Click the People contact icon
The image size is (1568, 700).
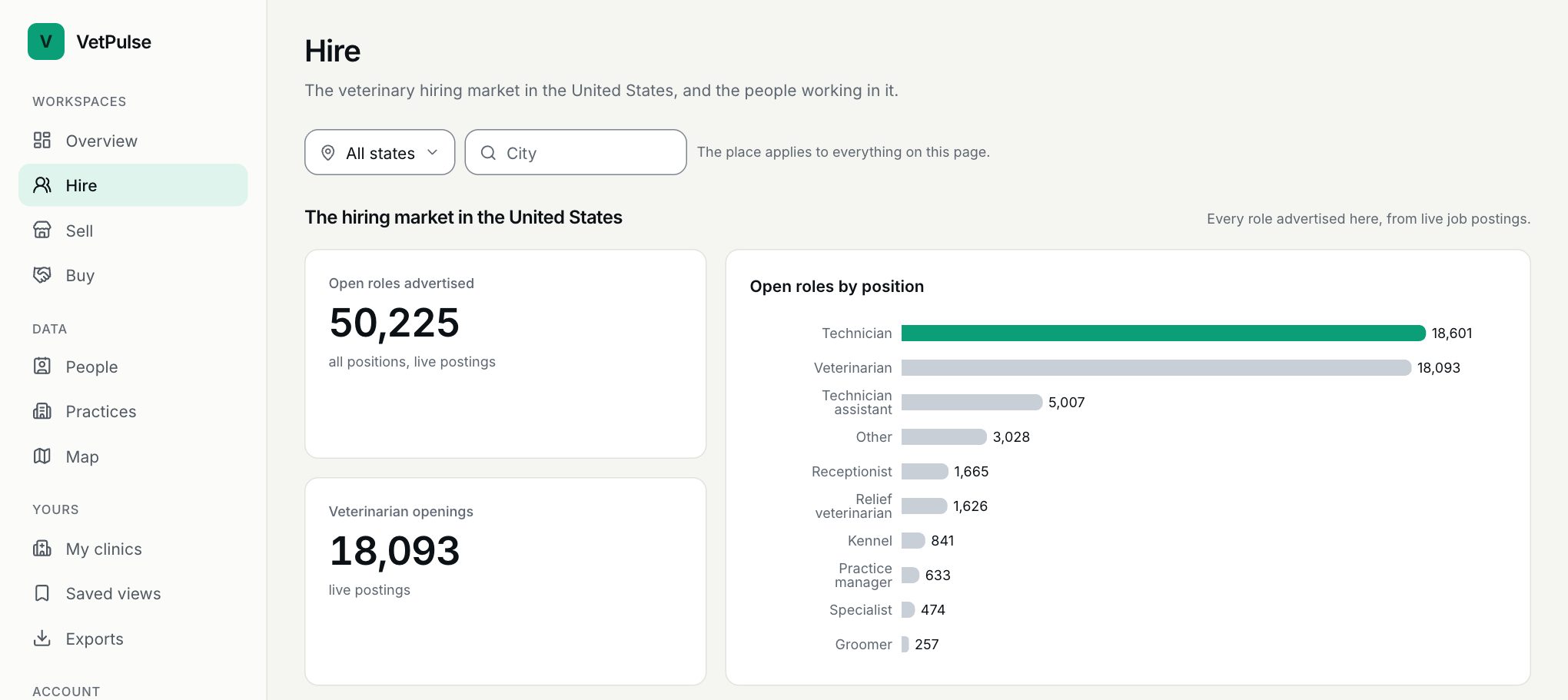pyautogui.click(x=42, y=367)
